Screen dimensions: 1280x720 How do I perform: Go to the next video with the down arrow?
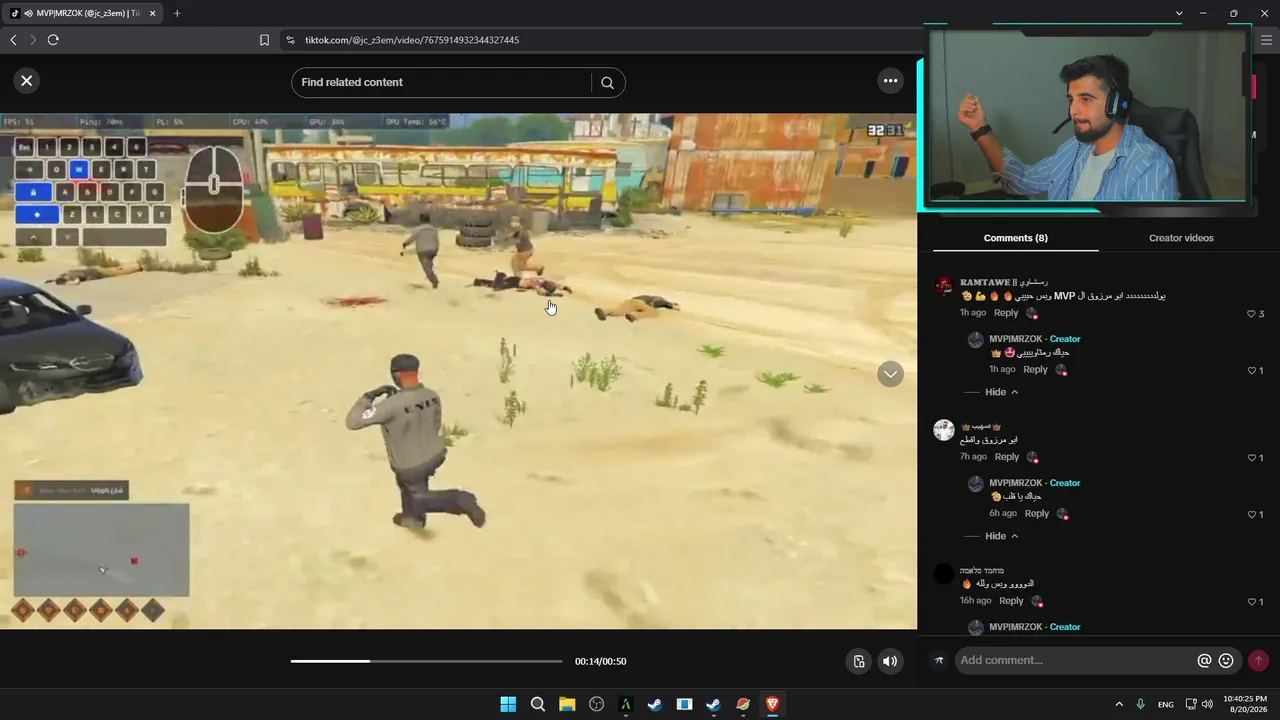click(x=890, y=374)
